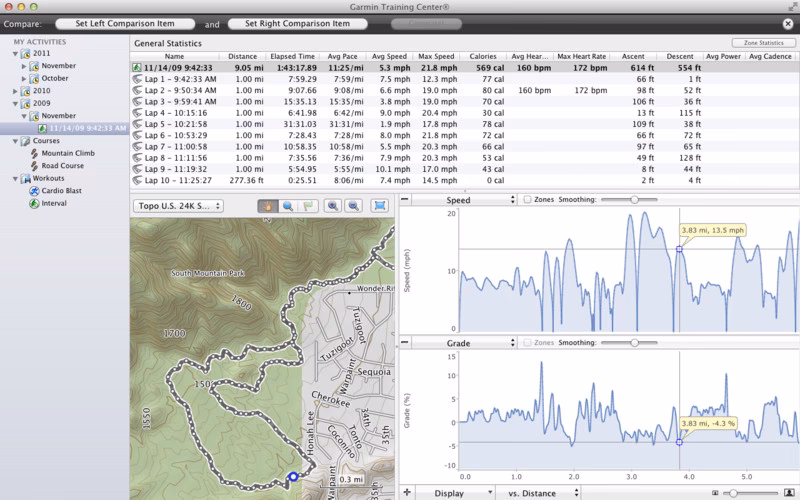The image size is (800, 500).
Task: Click the blue start marker on map
Action: point(293,477)
